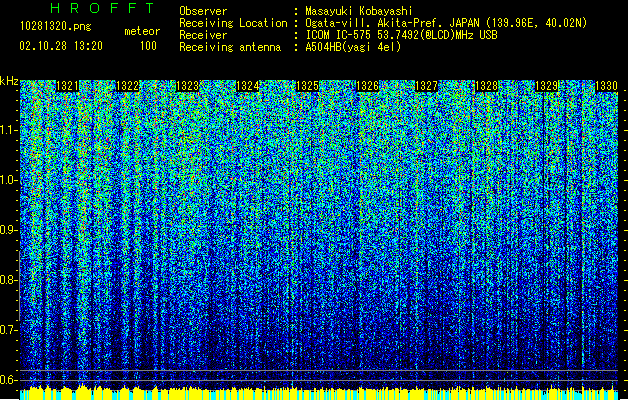
Task: Click the Ogata-vill. Akita-Pref. JAPAN location text
Action: (x=446, y=23)
